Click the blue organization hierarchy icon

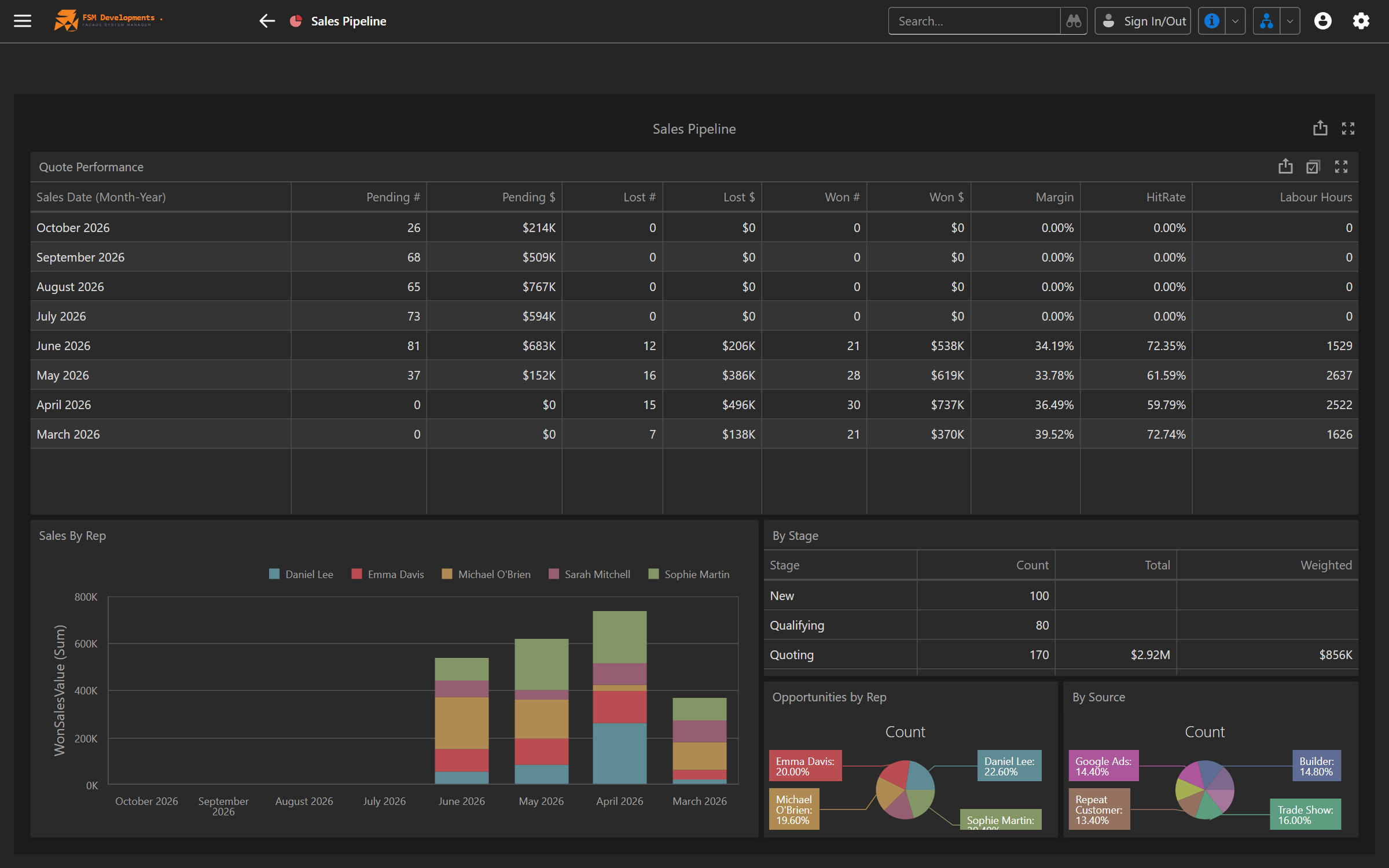[1266, 21]
